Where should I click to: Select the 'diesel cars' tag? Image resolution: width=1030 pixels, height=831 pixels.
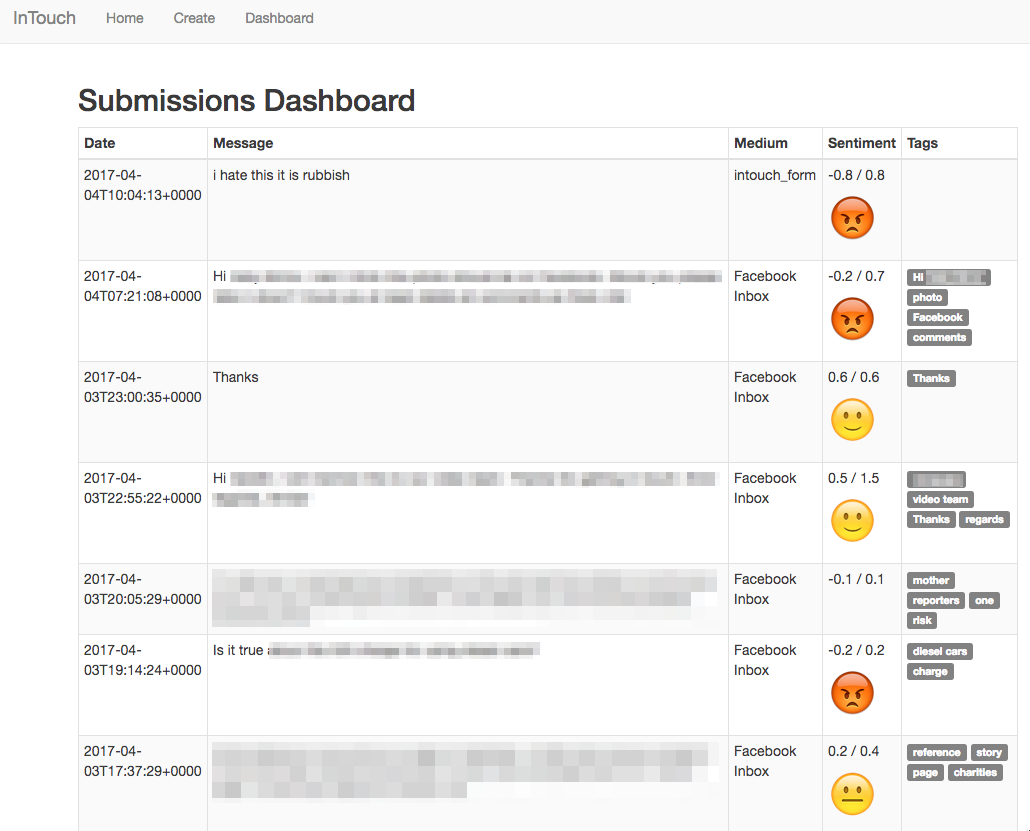[939, 652]
